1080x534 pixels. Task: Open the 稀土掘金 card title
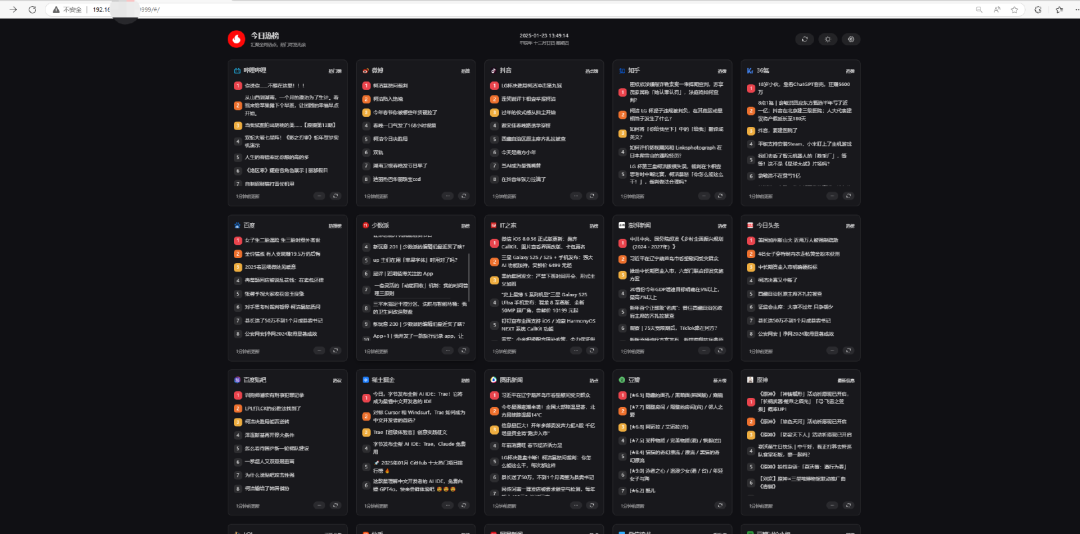point(382,380)
